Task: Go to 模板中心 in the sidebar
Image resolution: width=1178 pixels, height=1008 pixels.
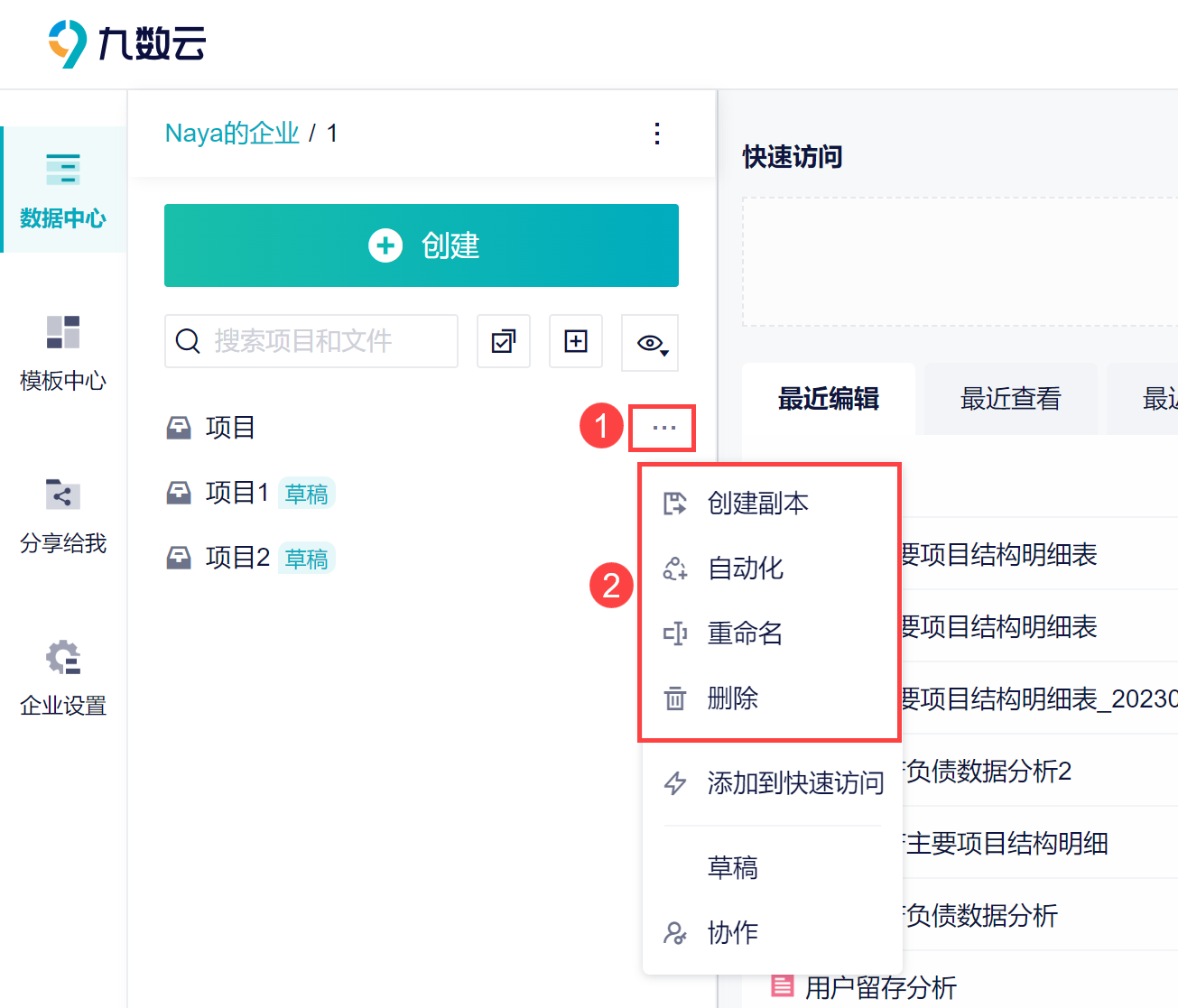Action: (63, 353)
